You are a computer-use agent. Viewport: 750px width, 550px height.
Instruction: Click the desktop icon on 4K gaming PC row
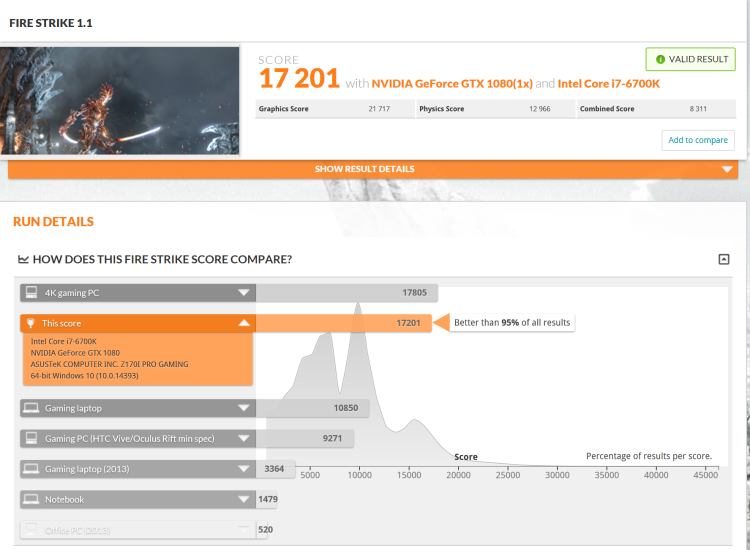32,292
